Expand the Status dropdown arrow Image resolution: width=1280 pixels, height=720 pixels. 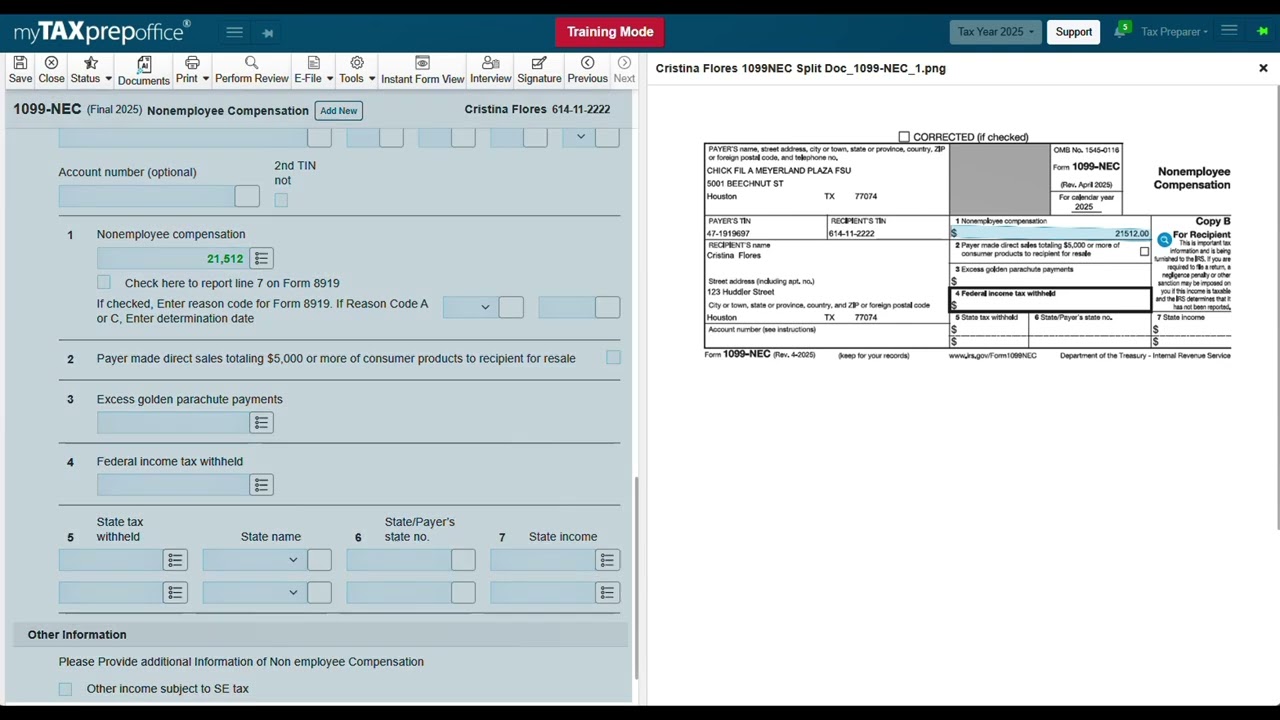tap(108, 79)
